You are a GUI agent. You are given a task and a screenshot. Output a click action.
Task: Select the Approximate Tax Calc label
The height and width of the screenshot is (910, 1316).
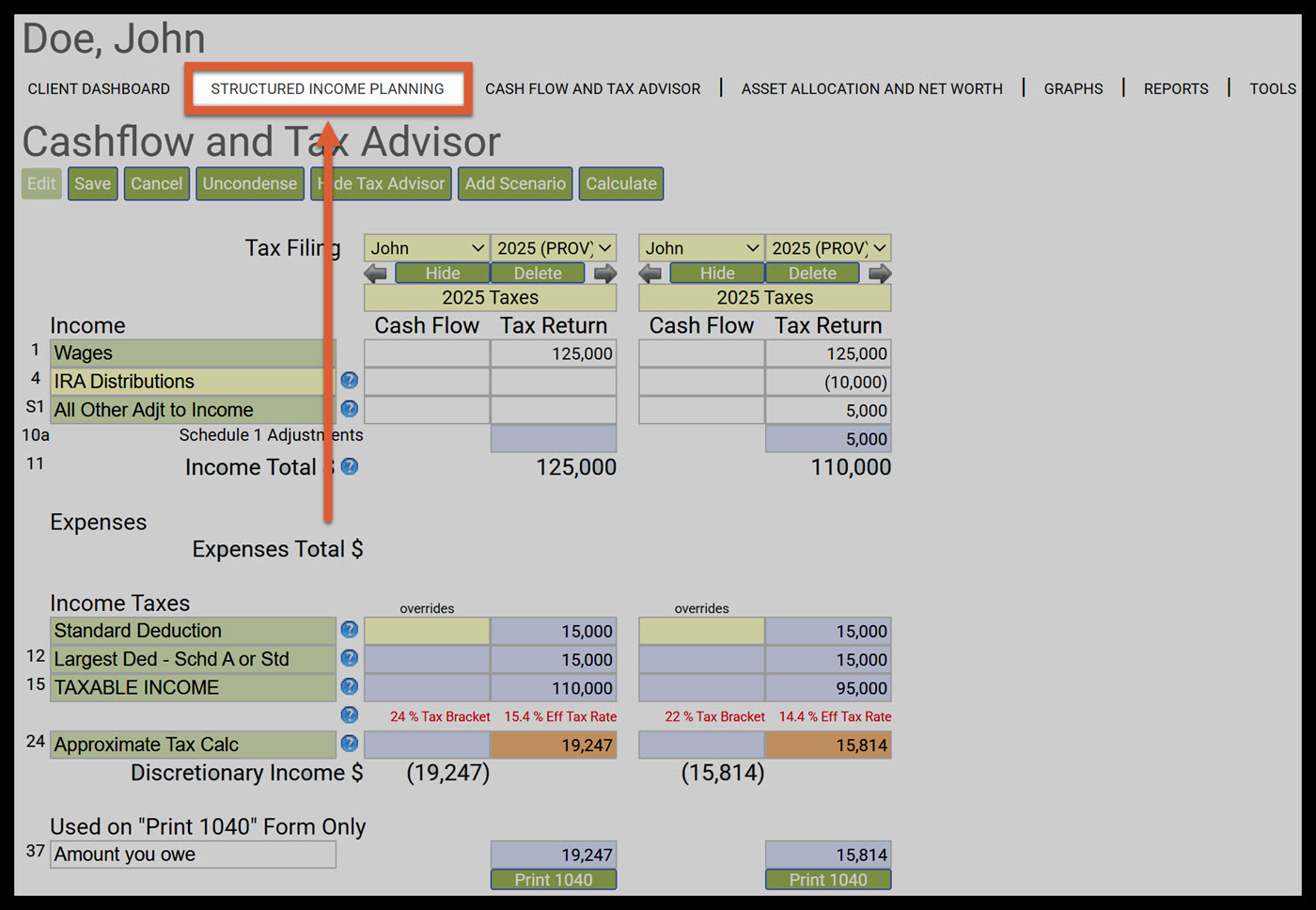(193, 745)
